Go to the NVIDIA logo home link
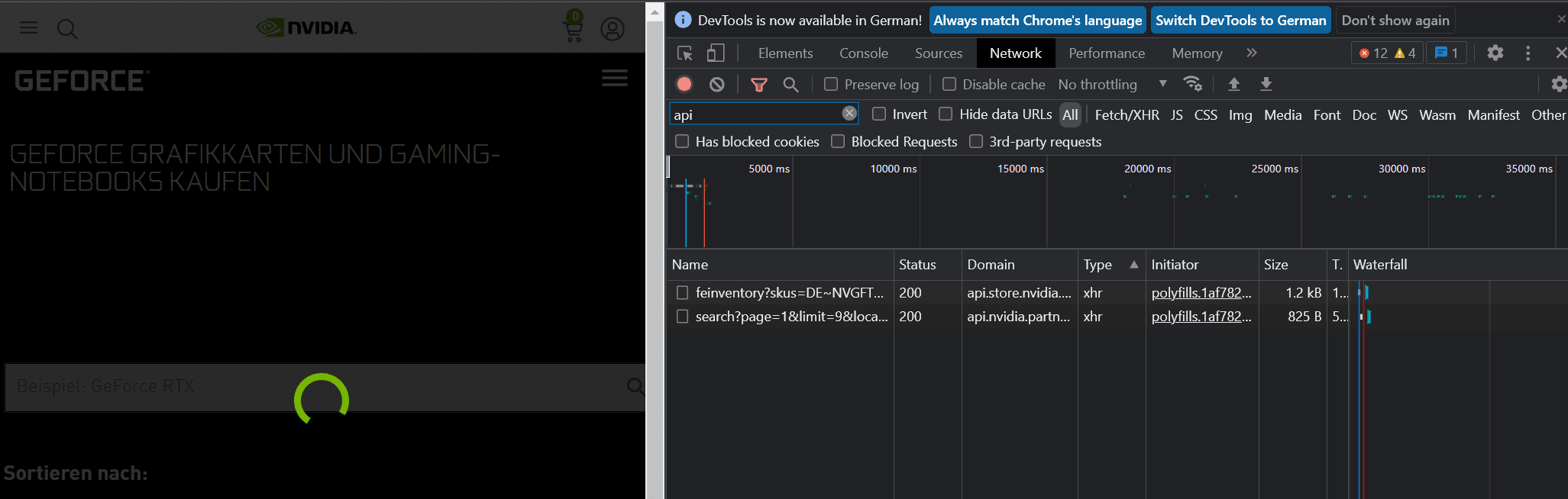This screenshot has height=499, width=1568. point(306,28)
